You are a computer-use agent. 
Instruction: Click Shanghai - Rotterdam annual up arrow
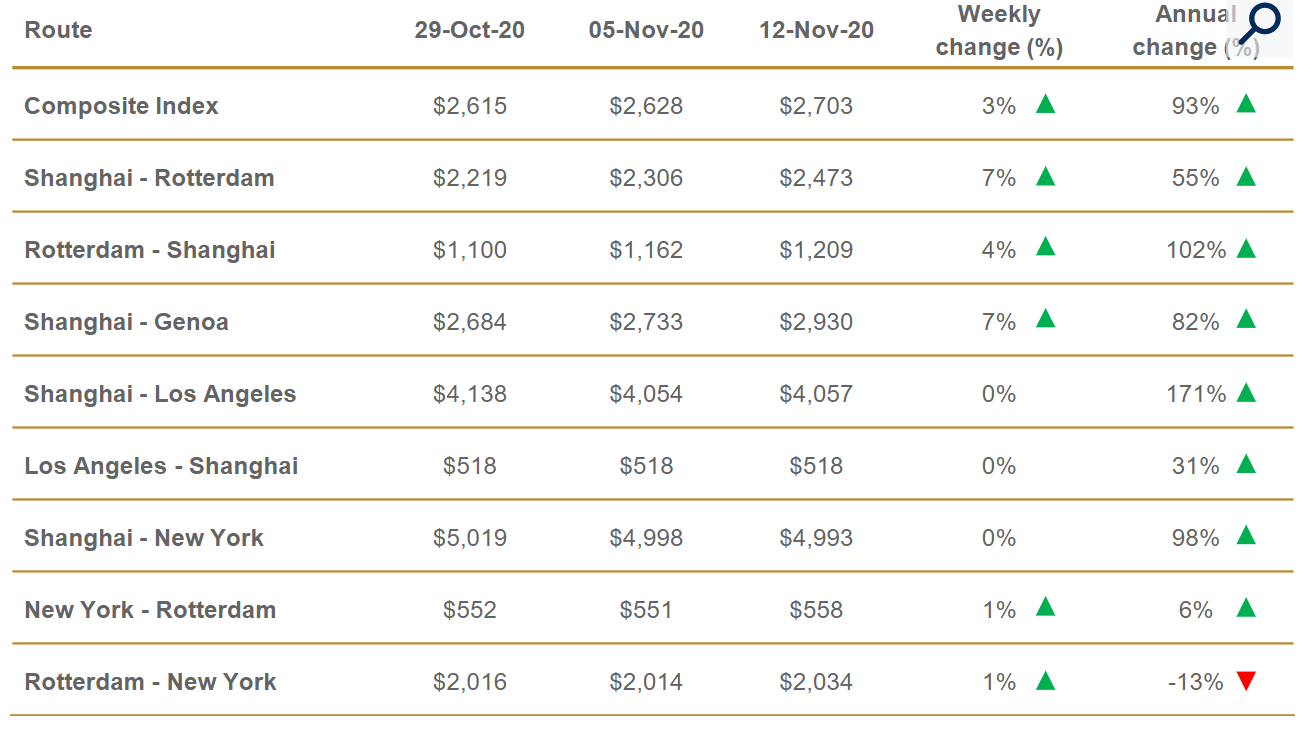pos(1245,177)
